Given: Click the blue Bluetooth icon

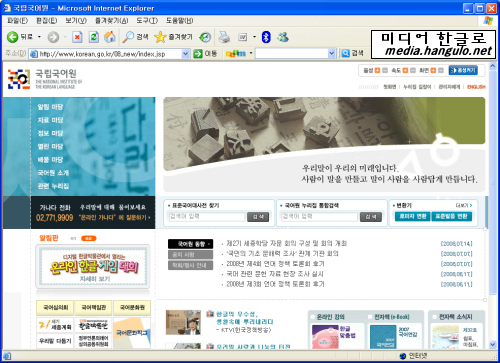Looking at the screenshot, I should [x=266, y=37].
